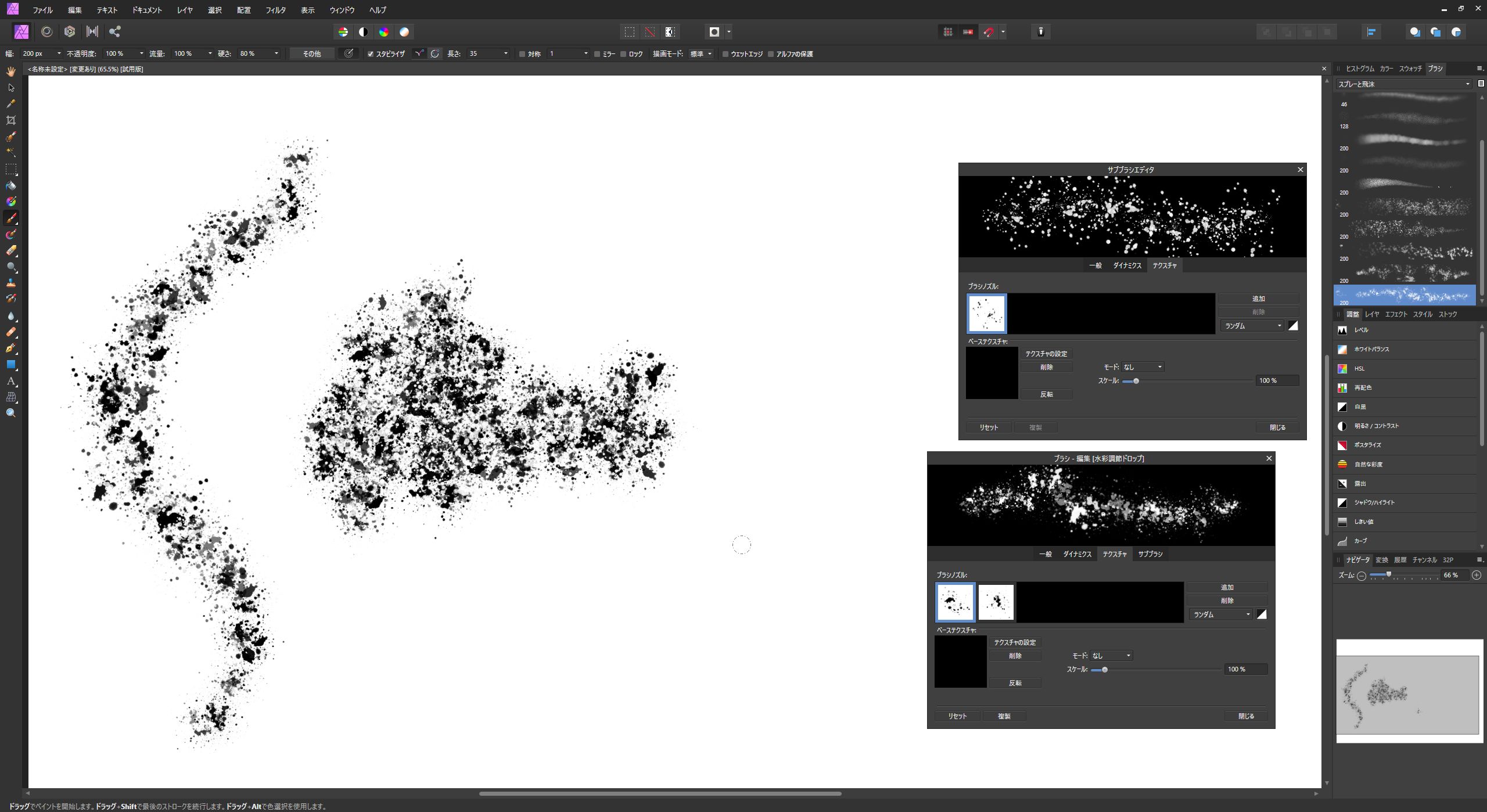Open the brush width dropdown
Image resolution: width=1487 pixels, height=812 pixels.
click(x=59, y=53)
